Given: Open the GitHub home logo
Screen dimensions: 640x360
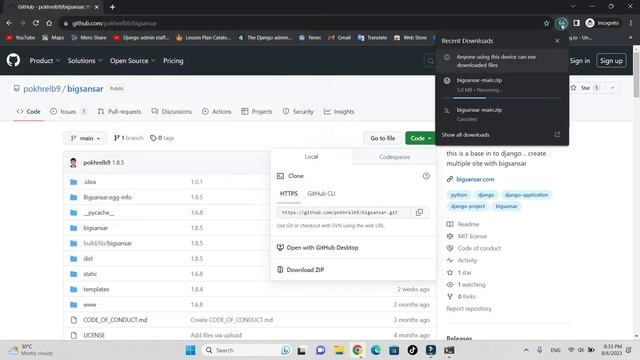Looking at the screenshot, I should coord(13,60).
